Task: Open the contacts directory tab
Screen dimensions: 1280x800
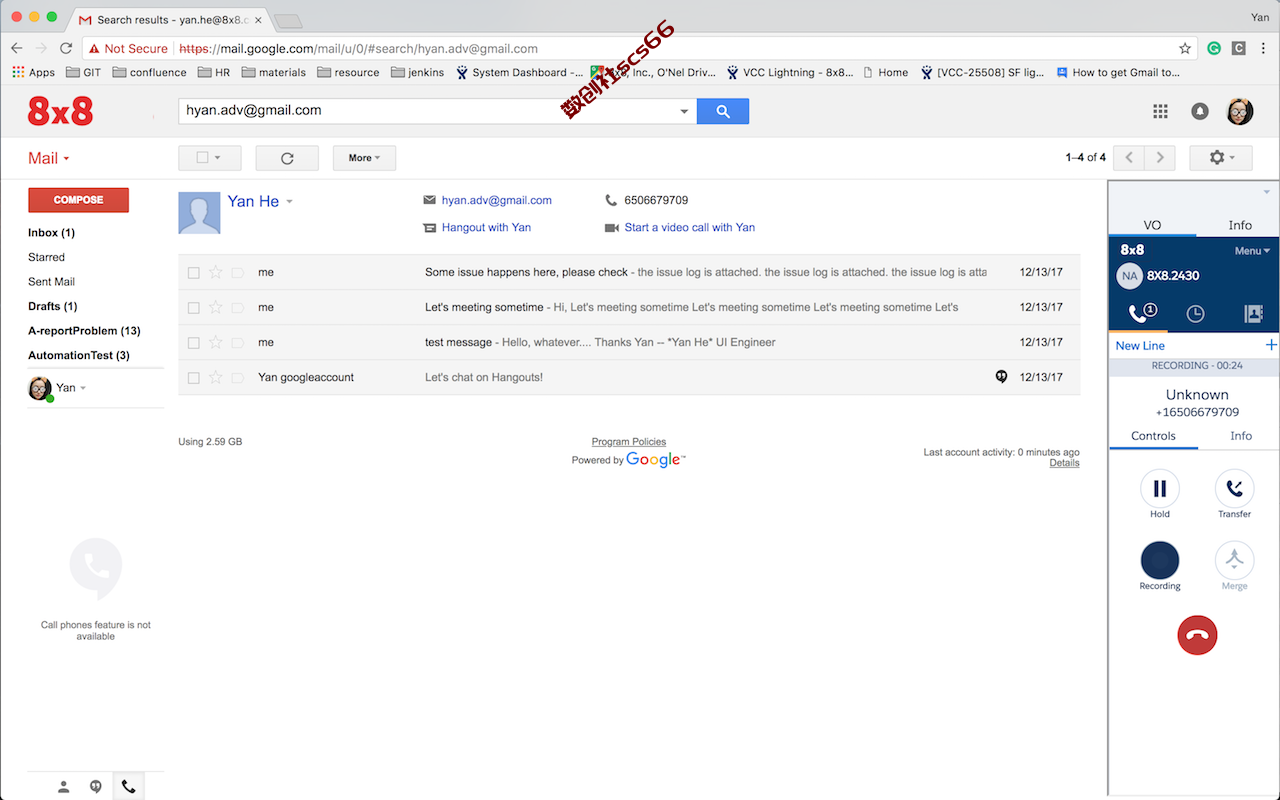Action: click(x=1254, y=314)
